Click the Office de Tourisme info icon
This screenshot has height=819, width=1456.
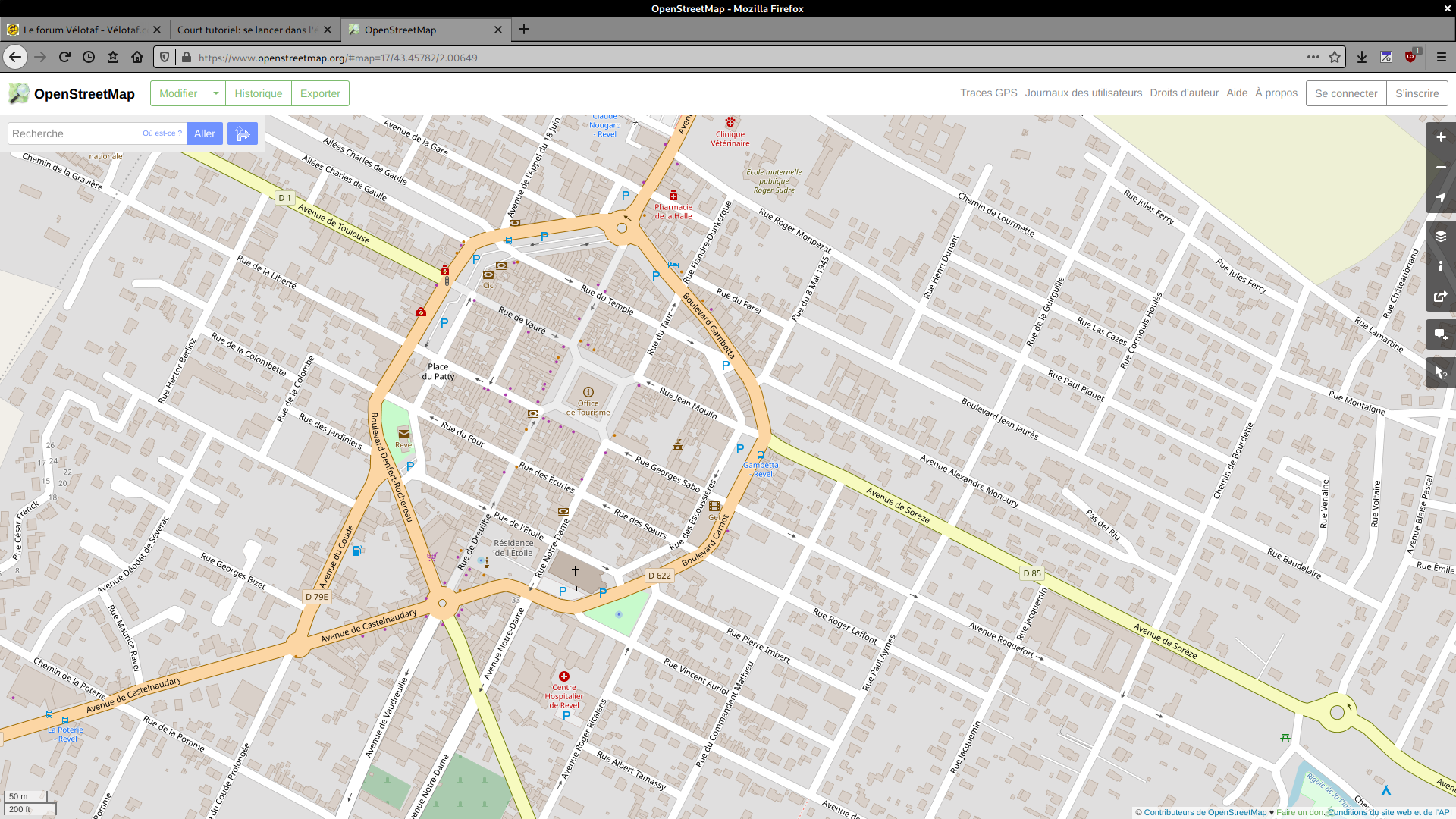pos(588,392)
